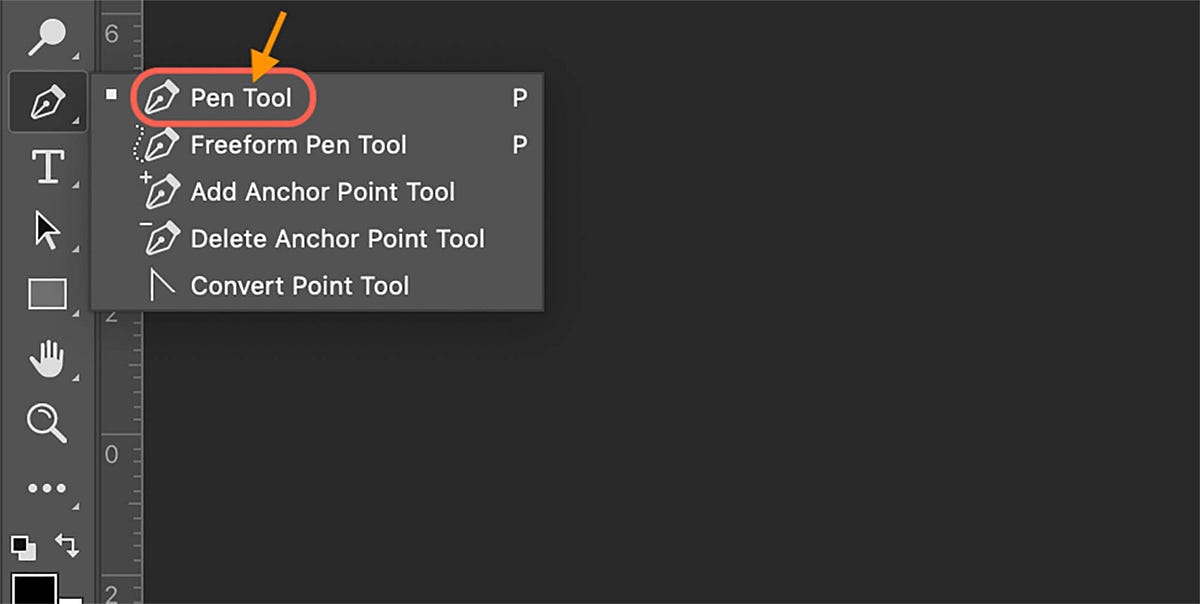Screen dimensions: 1200x604
Task: Open the Edit Toolbar three-dots button
Action: click(x=46, y=488)
